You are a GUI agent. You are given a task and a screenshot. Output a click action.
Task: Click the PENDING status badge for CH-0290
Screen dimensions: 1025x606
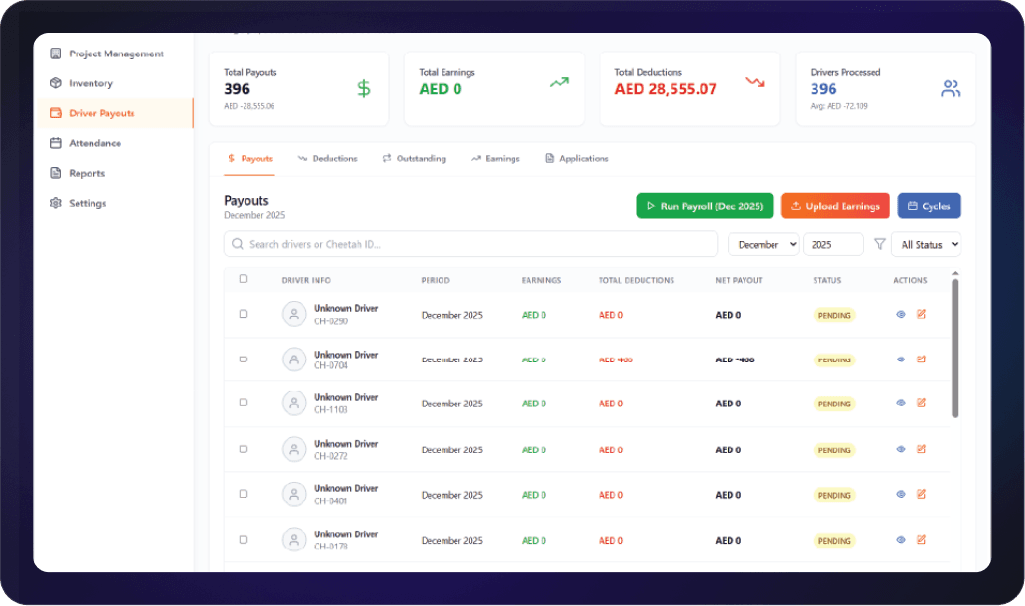[834, 315]
